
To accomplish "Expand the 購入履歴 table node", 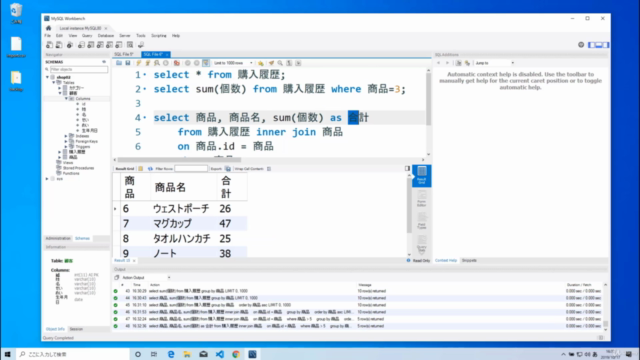I will click(60, 152).
